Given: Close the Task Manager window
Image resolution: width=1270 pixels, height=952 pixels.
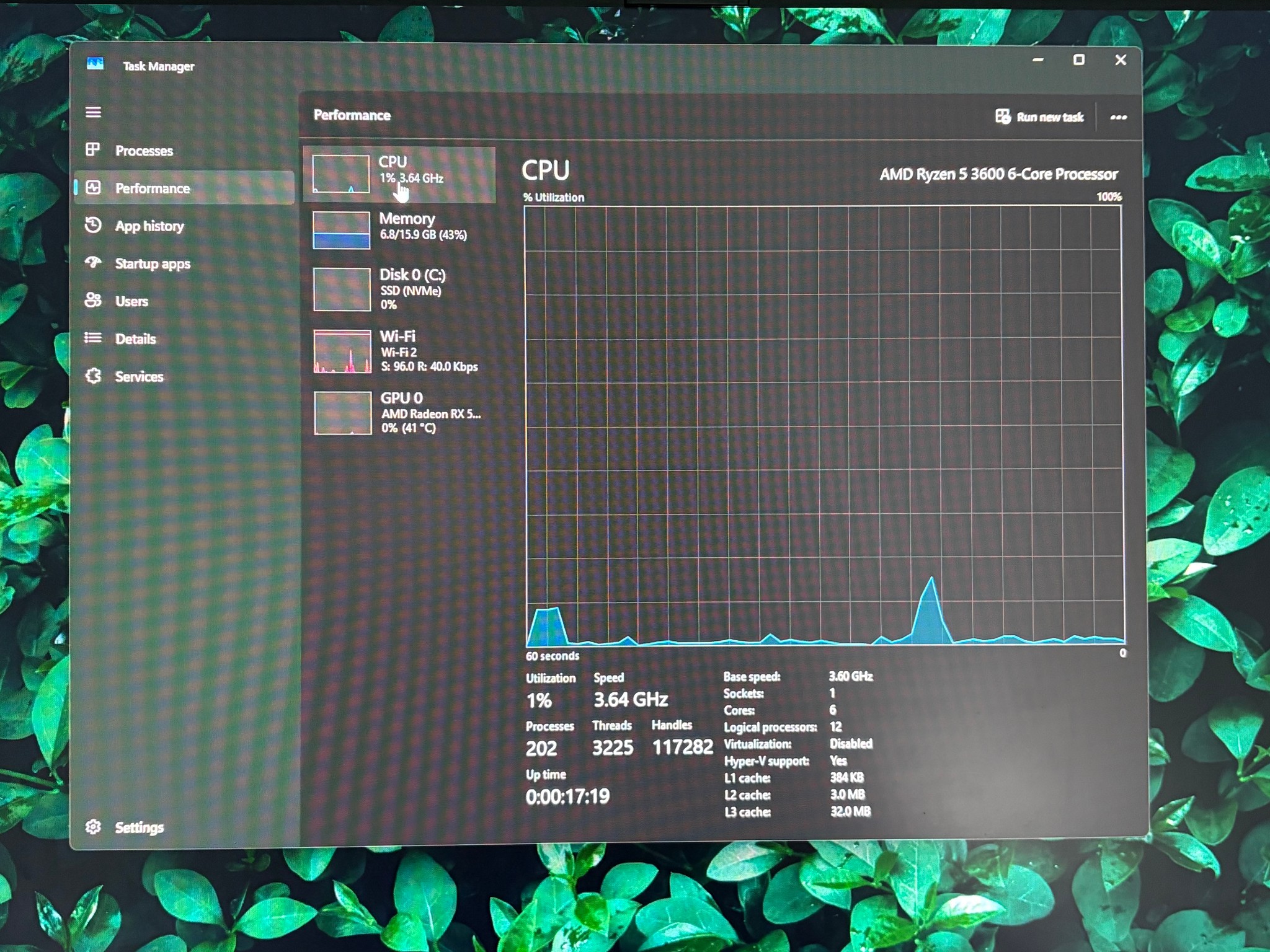Looking at the screenshot, I should pyautogui.click(x=1120, y=59).
